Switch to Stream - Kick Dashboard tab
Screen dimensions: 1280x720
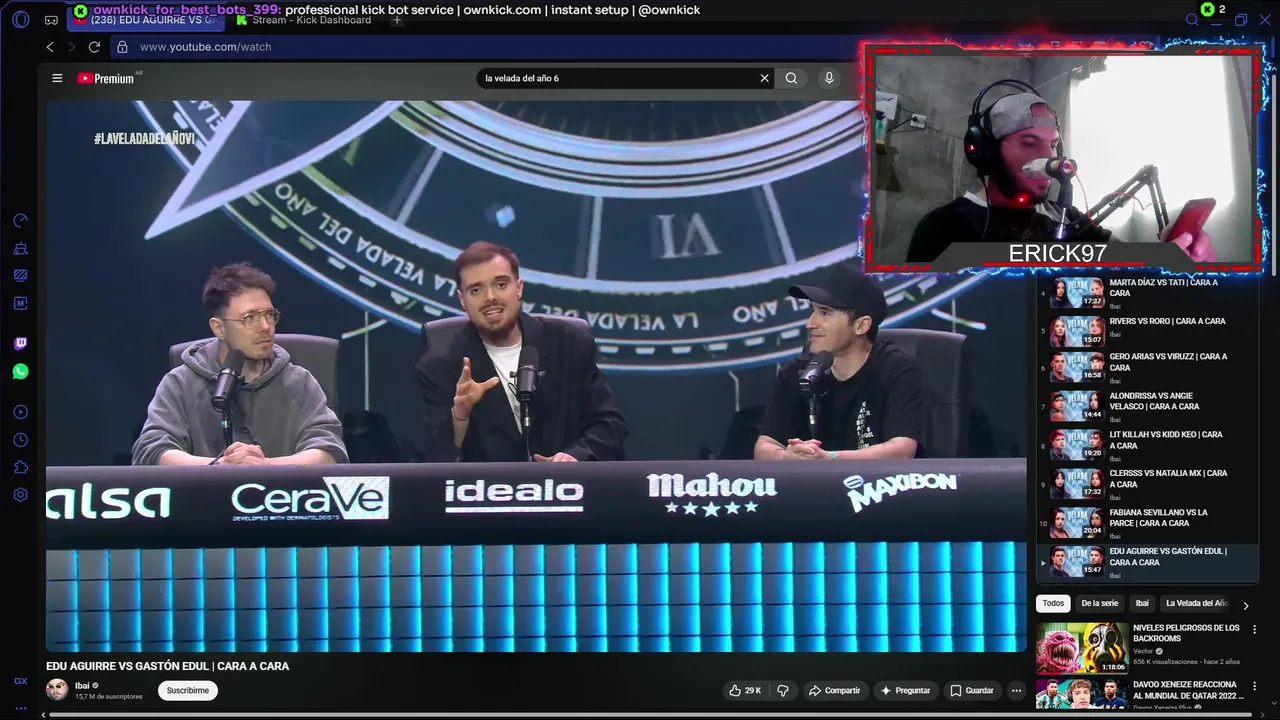click(304, 20)
